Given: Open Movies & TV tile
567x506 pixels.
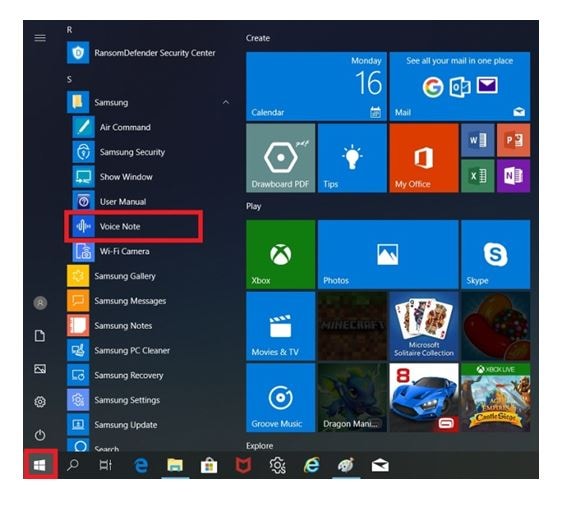Looking at the screenshot, I should tap(281, 326).
